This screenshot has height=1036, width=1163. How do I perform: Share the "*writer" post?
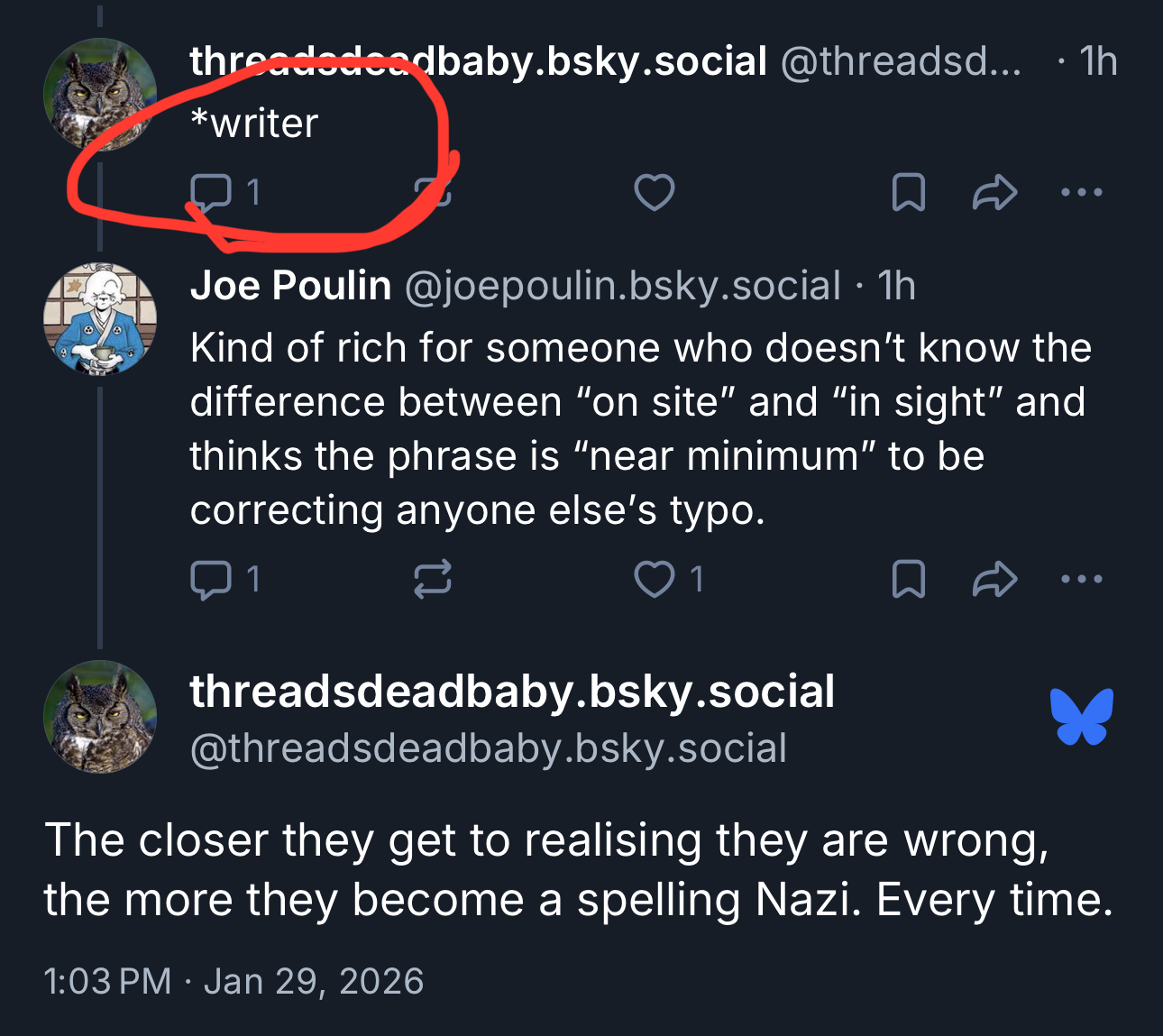coord(994,192)
